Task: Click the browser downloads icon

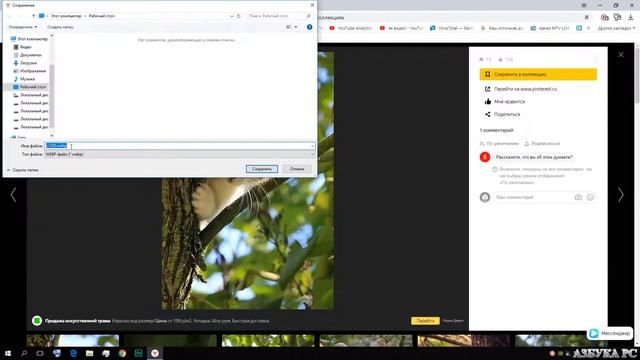Action: point(631,17)
